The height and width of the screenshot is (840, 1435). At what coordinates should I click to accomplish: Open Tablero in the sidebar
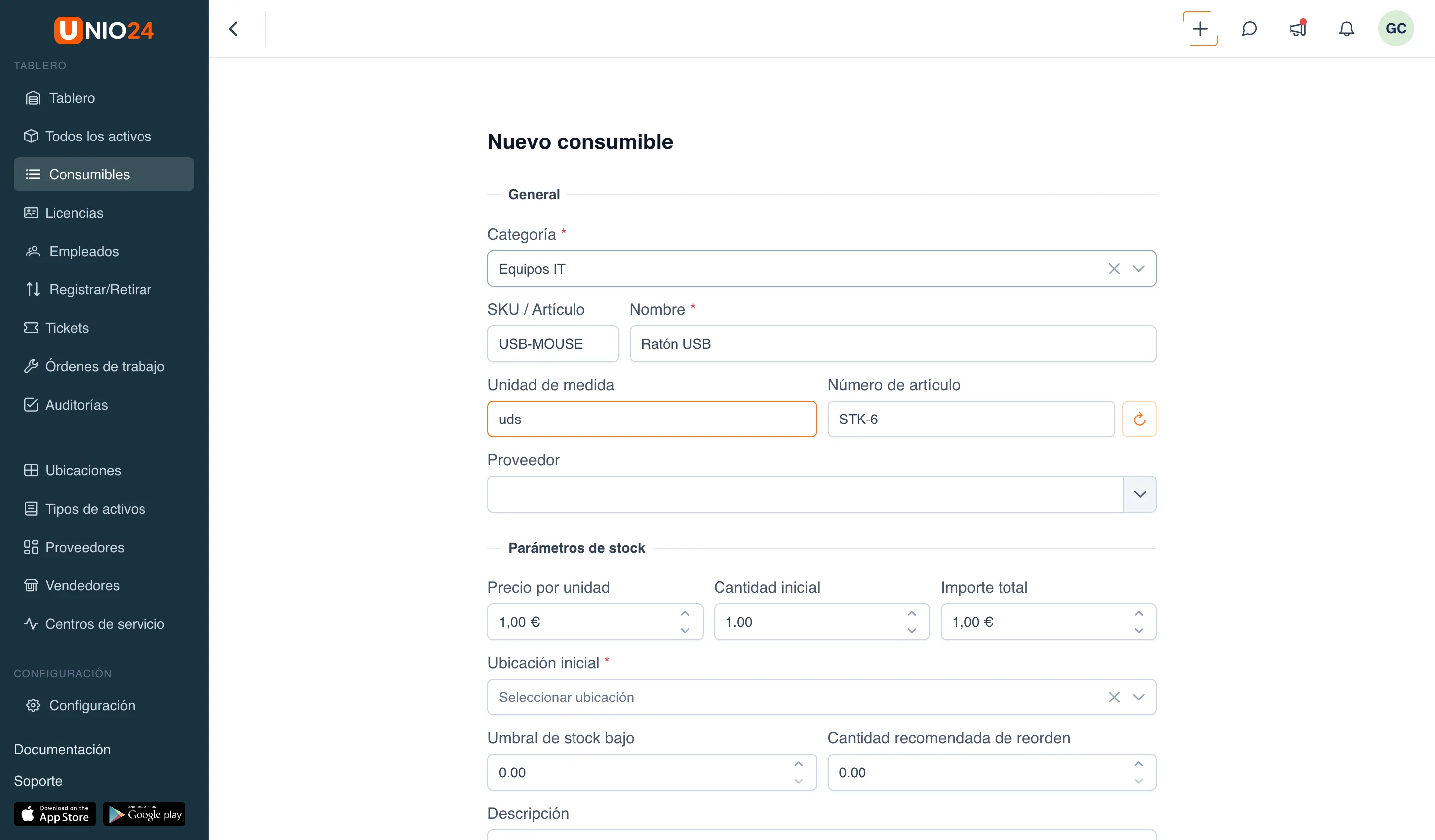[x=104, y=98]
